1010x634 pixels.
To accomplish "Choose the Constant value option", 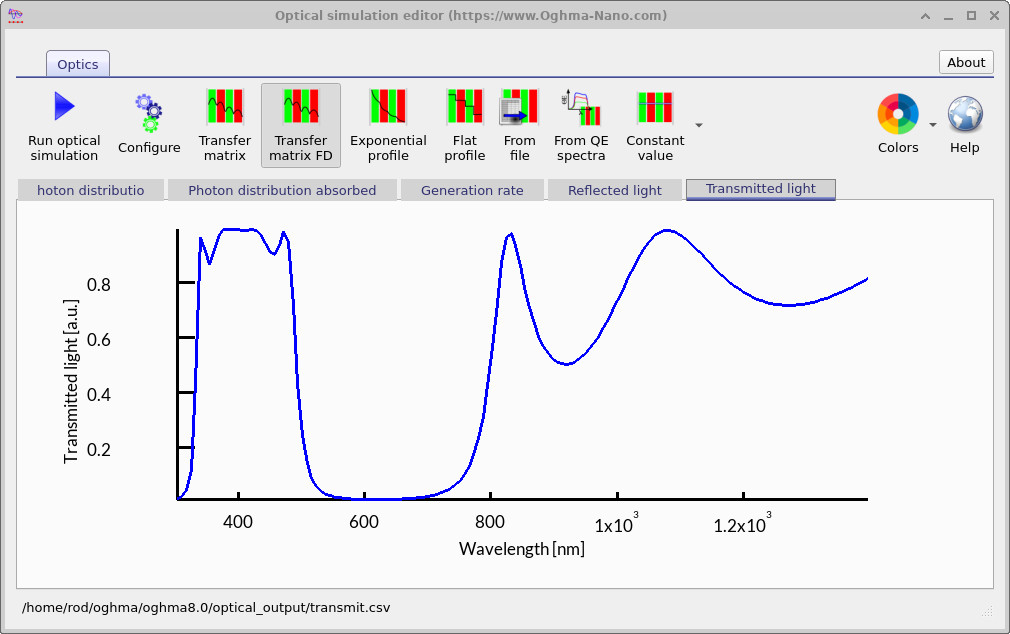I will 655,125.
